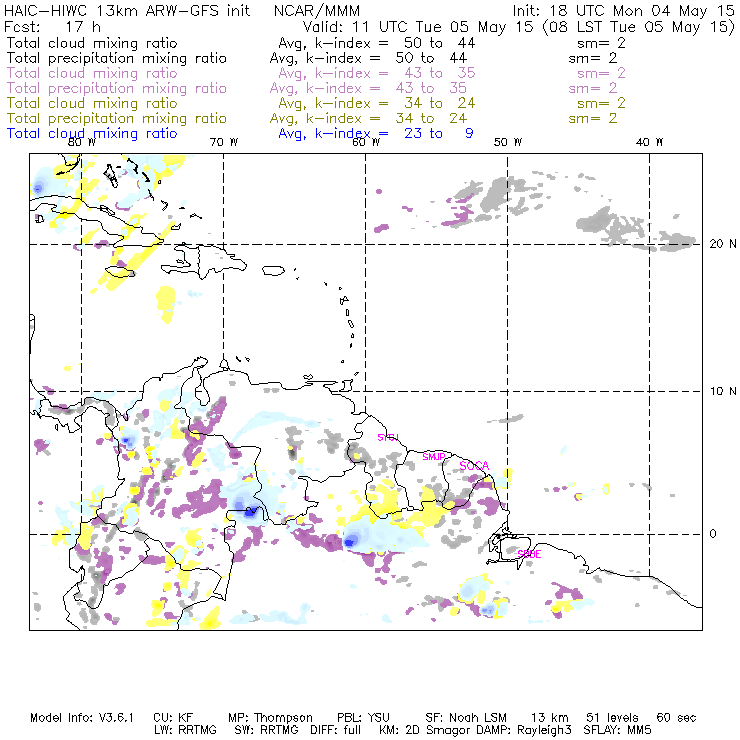Click the blue "Avg, k-index = 23 to 9" text
Screen dimensions: 740x740
376,134
